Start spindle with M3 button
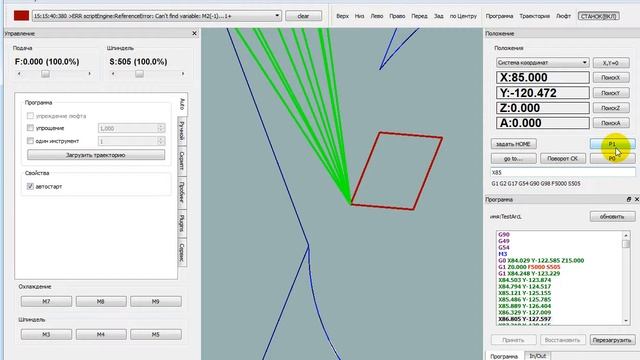Screen dimensions: 640x360 click(x=46, y=334)
